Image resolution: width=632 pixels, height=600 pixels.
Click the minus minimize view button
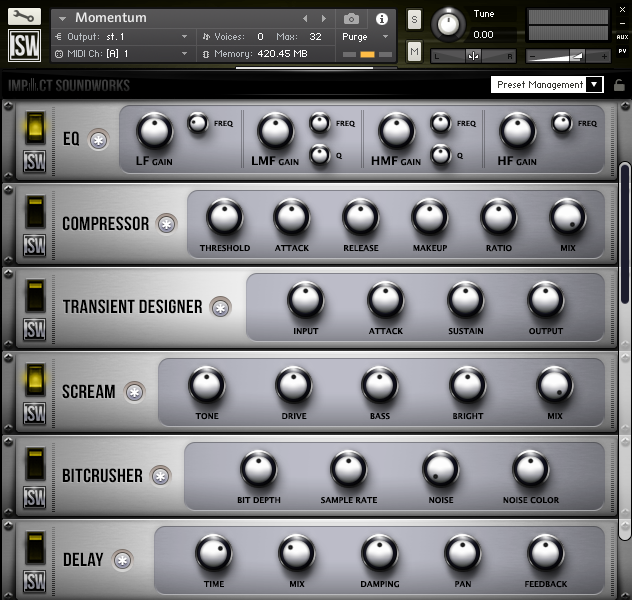(622, 24)
